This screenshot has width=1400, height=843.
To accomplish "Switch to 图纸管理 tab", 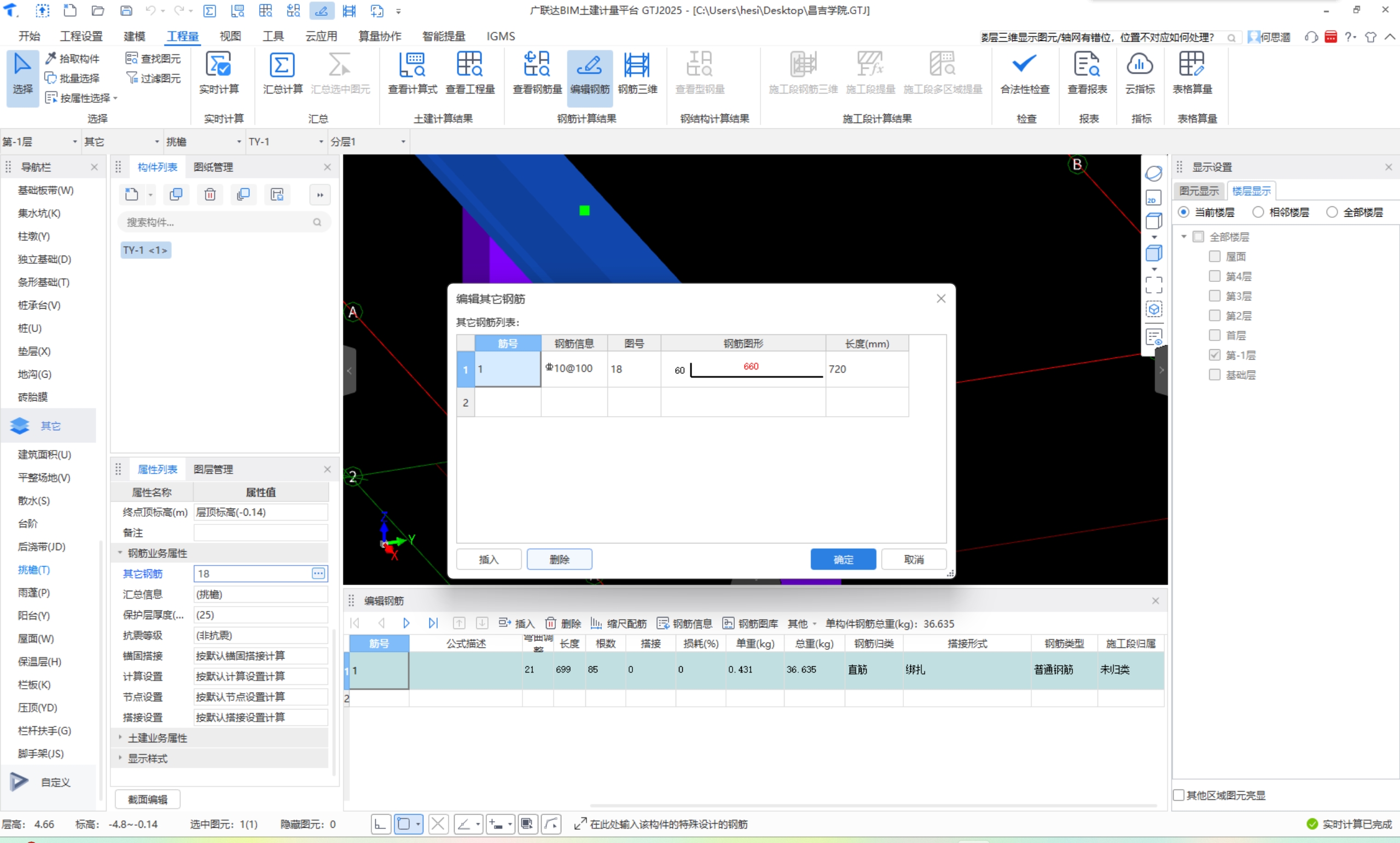I will (x=213, y=167).
